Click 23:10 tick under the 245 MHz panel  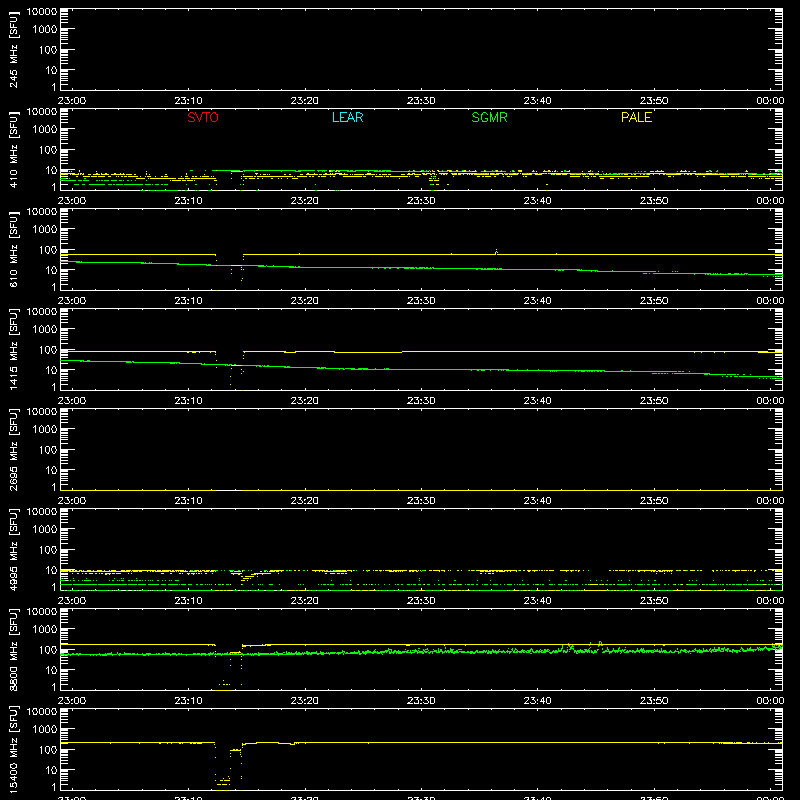tap(188, 101)
